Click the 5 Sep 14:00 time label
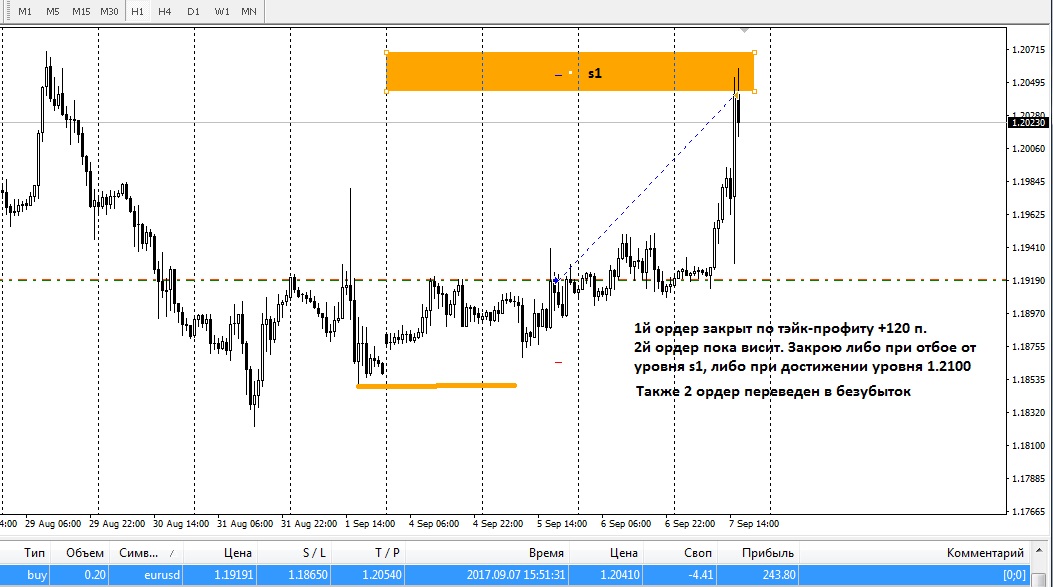 (562, 524)
